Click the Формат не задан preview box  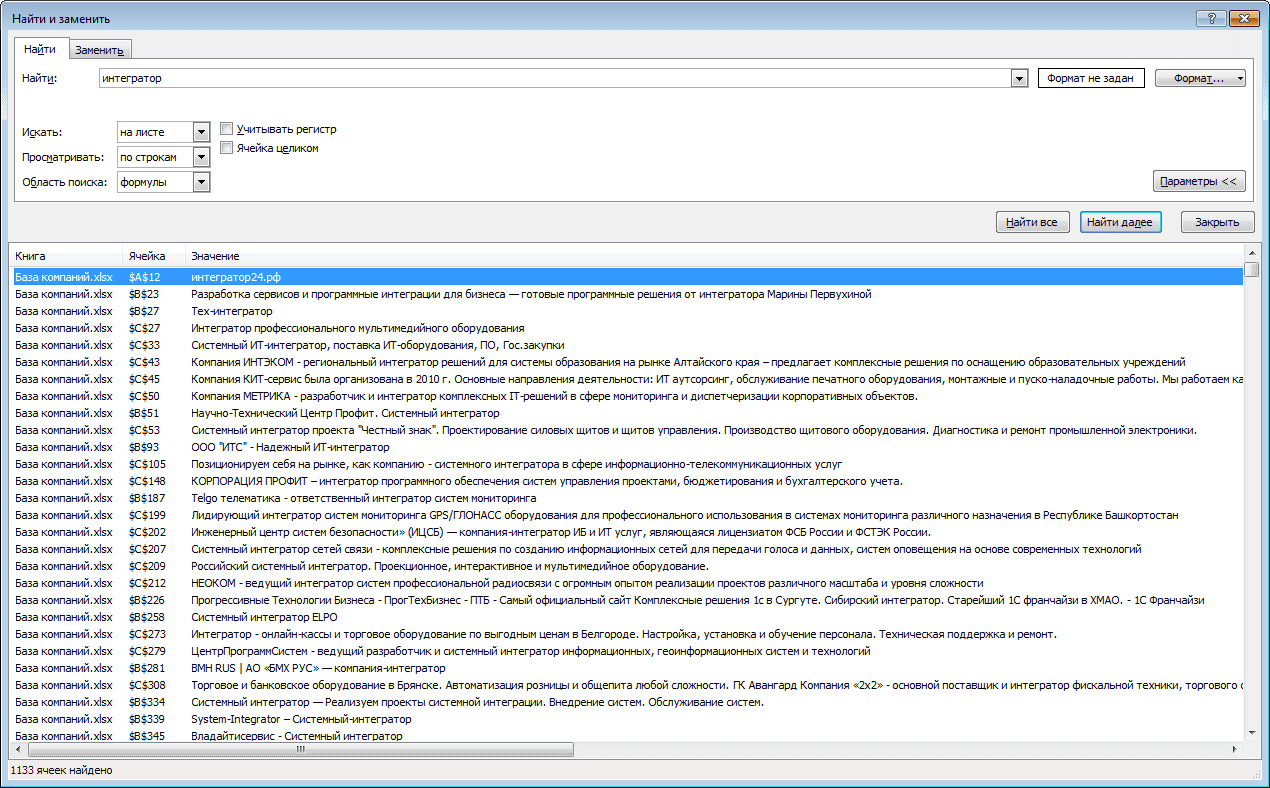(x=1091, y=78)
